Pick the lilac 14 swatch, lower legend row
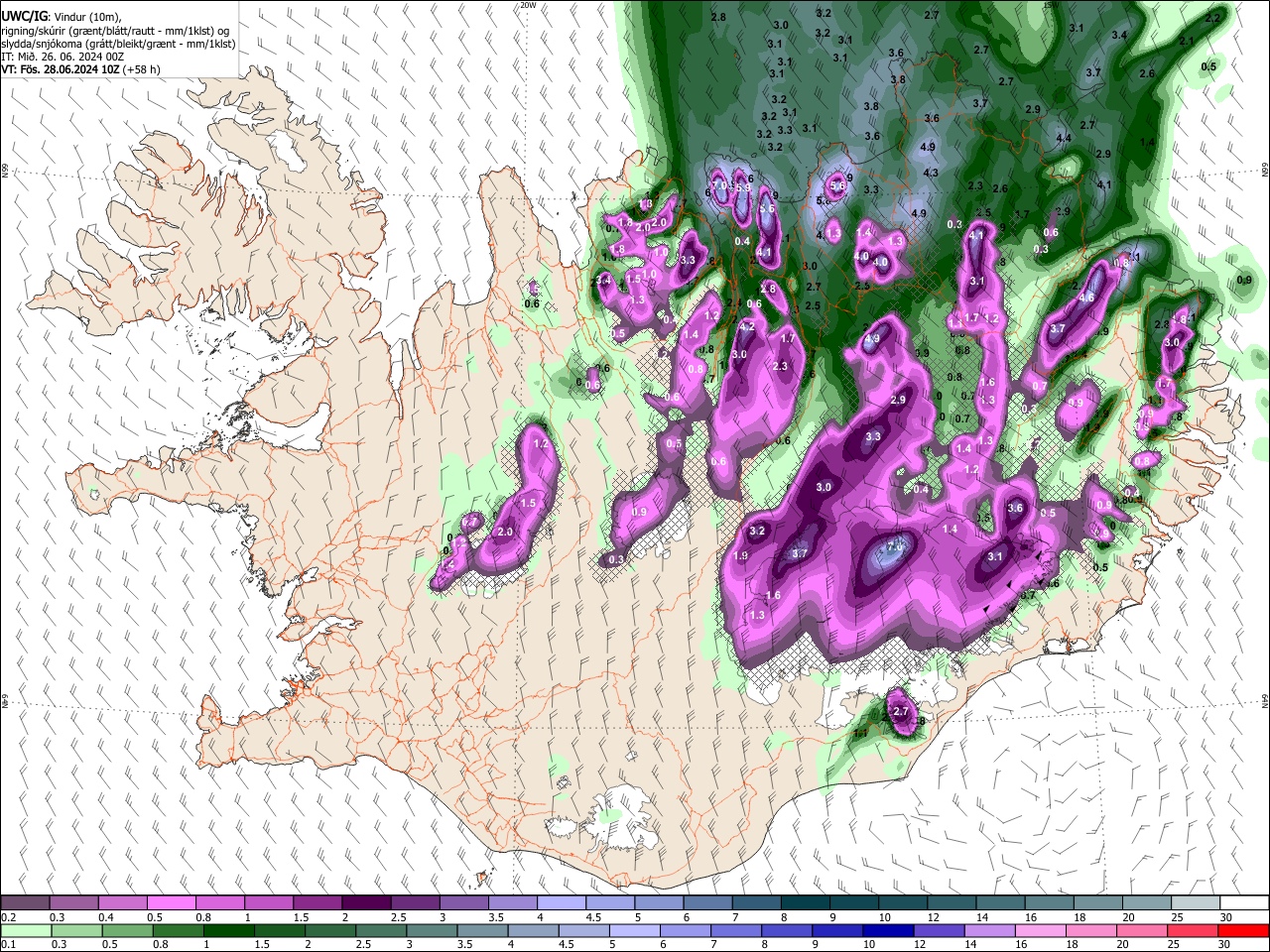The image size is (1270, 952). [x=988, y=931]
